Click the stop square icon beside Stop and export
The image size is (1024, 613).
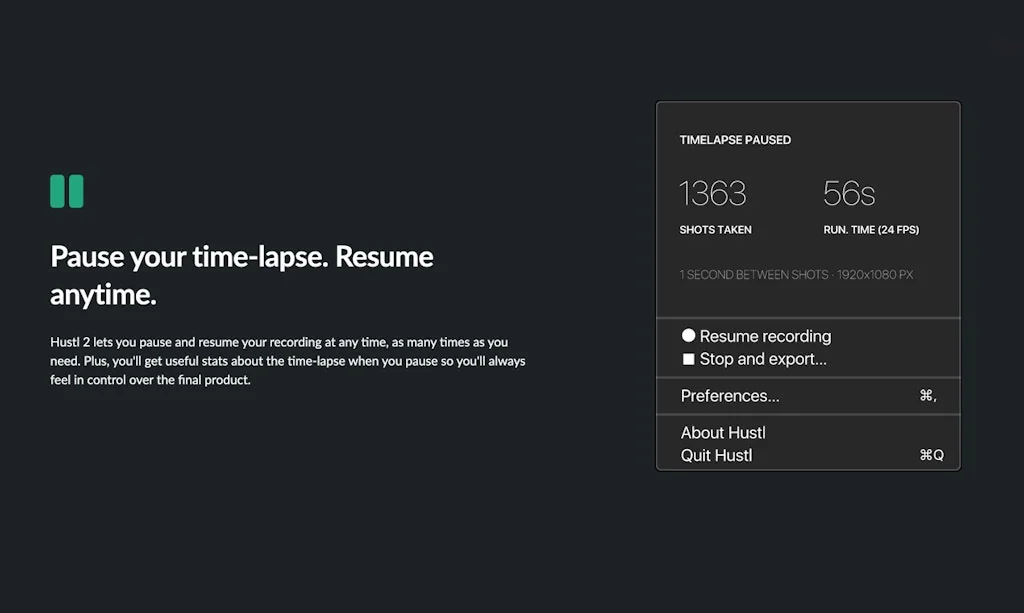pos(688,359)
